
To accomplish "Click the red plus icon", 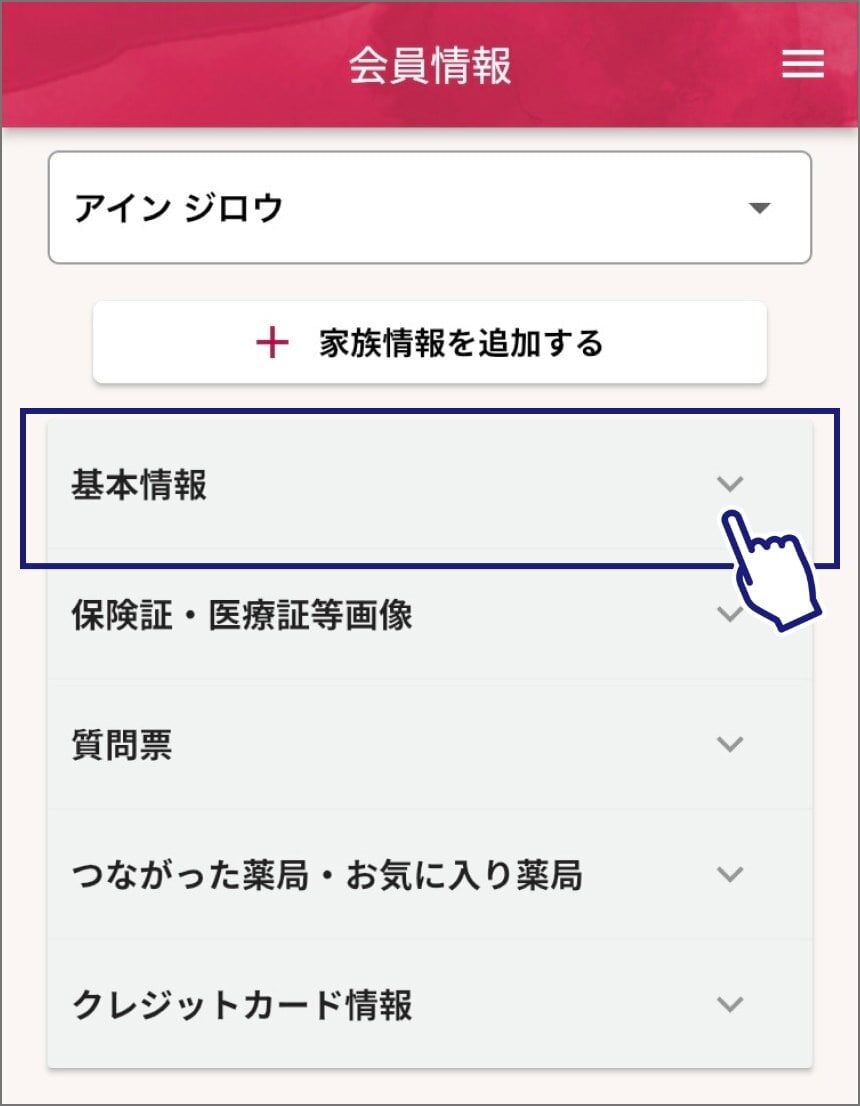I will point(272,344).
